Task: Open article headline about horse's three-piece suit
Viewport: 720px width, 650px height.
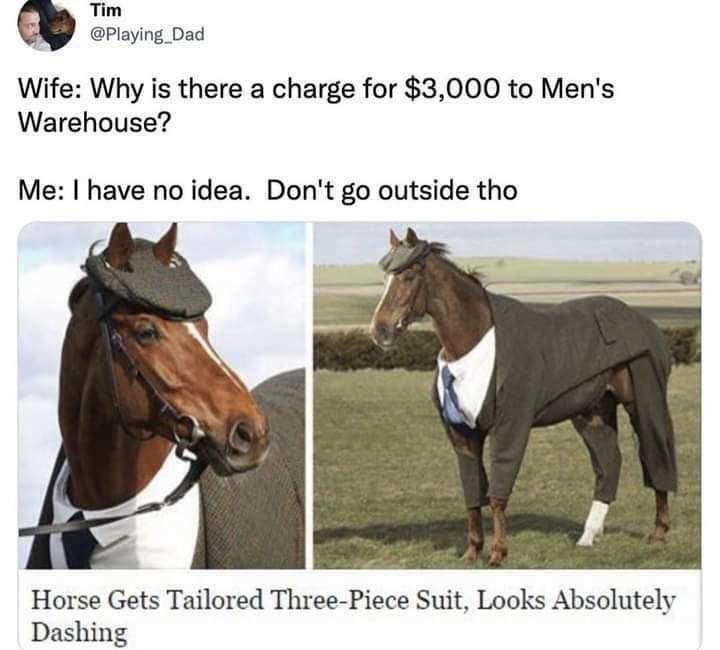Action: coord(354,615)
